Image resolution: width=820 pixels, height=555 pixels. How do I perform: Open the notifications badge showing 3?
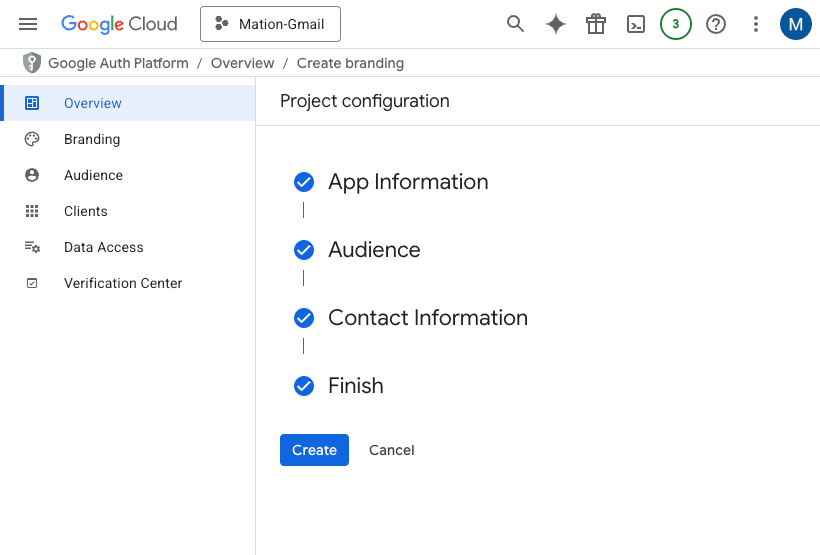point(676,24)
